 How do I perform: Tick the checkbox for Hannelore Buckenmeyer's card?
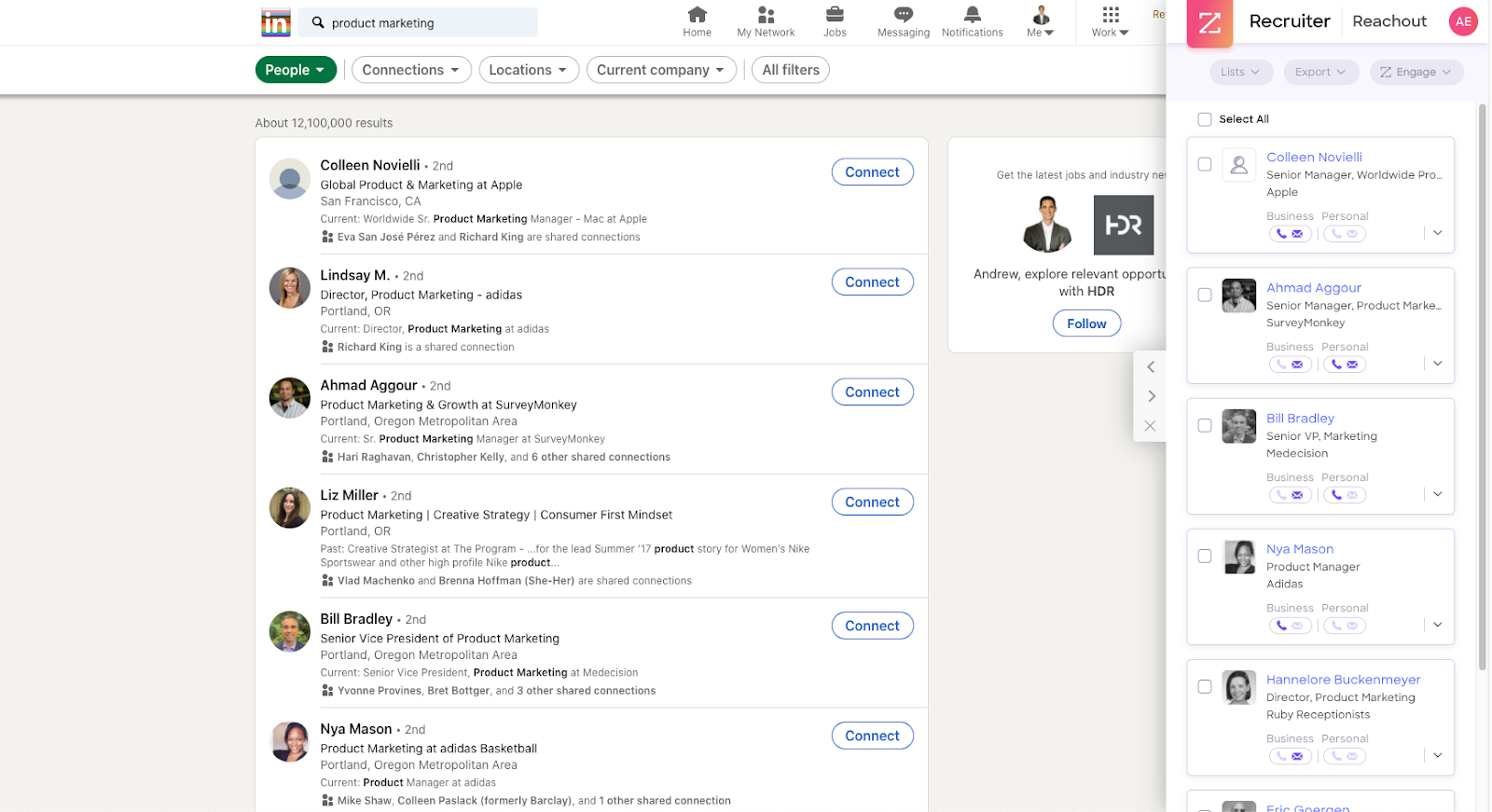click(x=1205, y=686)
